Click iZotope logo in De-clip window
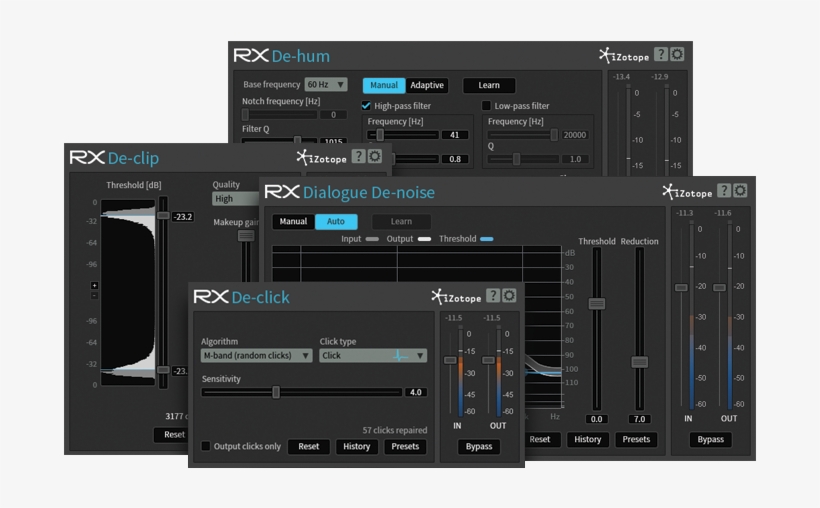This screenshot has height=508, width=820. pos(322,157)
